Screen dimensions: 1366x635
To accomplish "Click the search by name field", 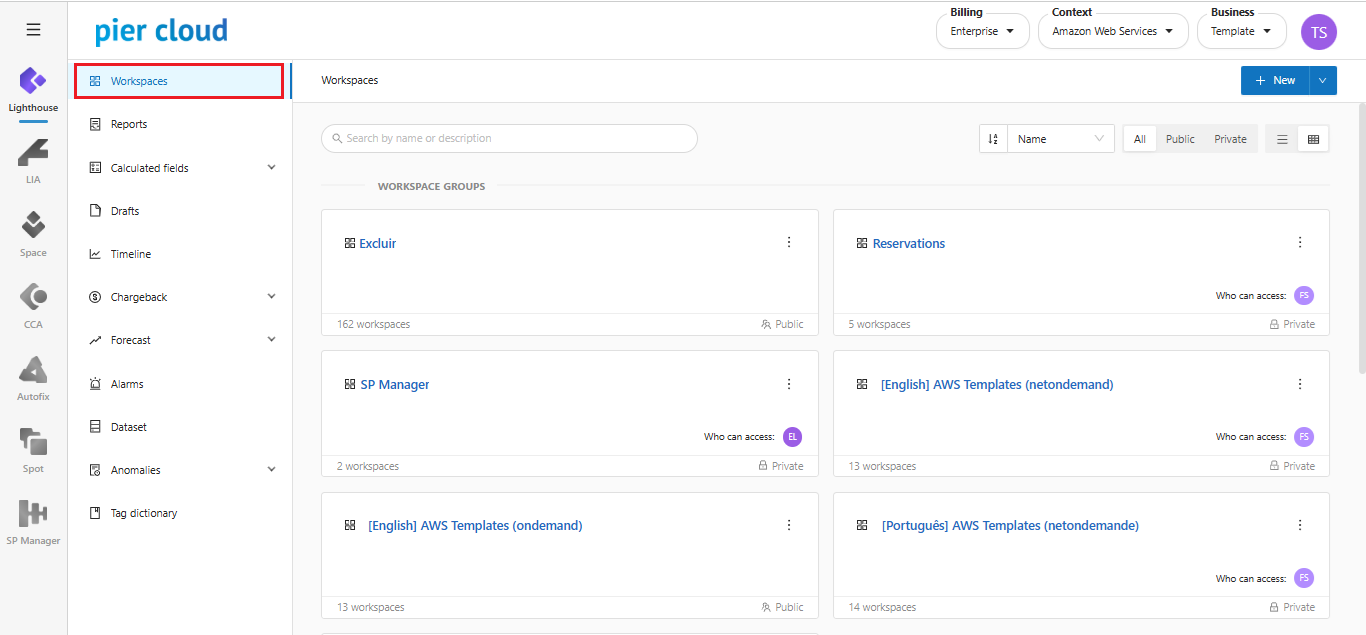I will point(509,138).
